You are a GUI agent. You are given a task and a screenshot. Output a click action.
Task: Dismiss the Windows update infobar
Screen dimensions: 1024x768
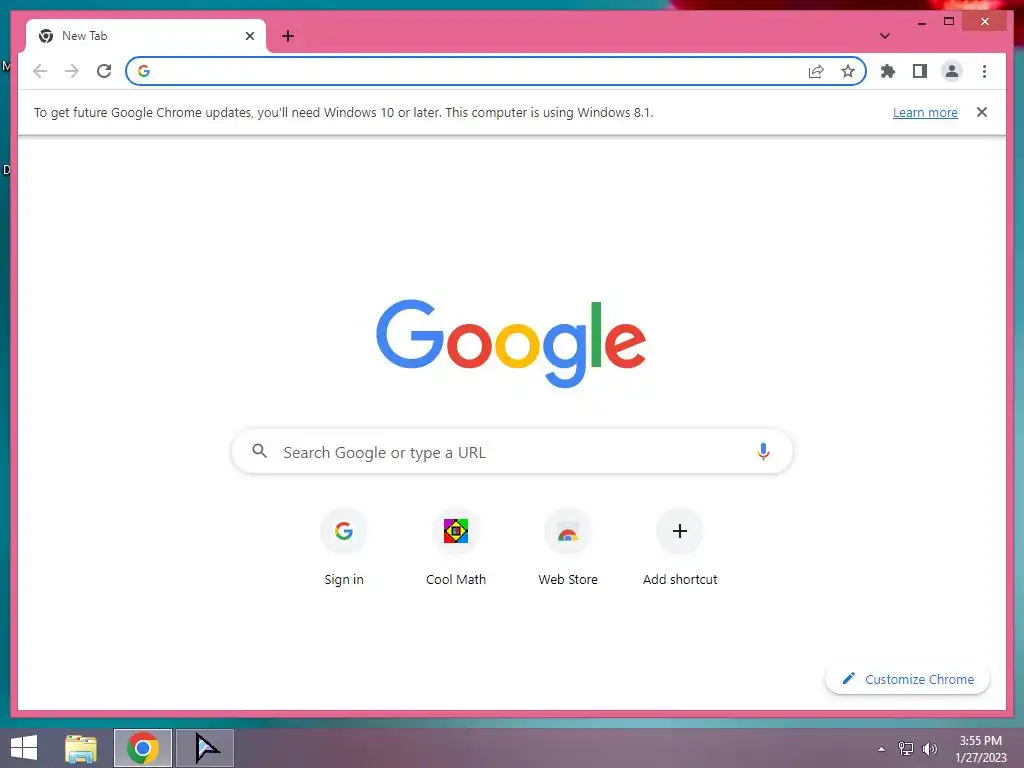[x=982, y=112]
